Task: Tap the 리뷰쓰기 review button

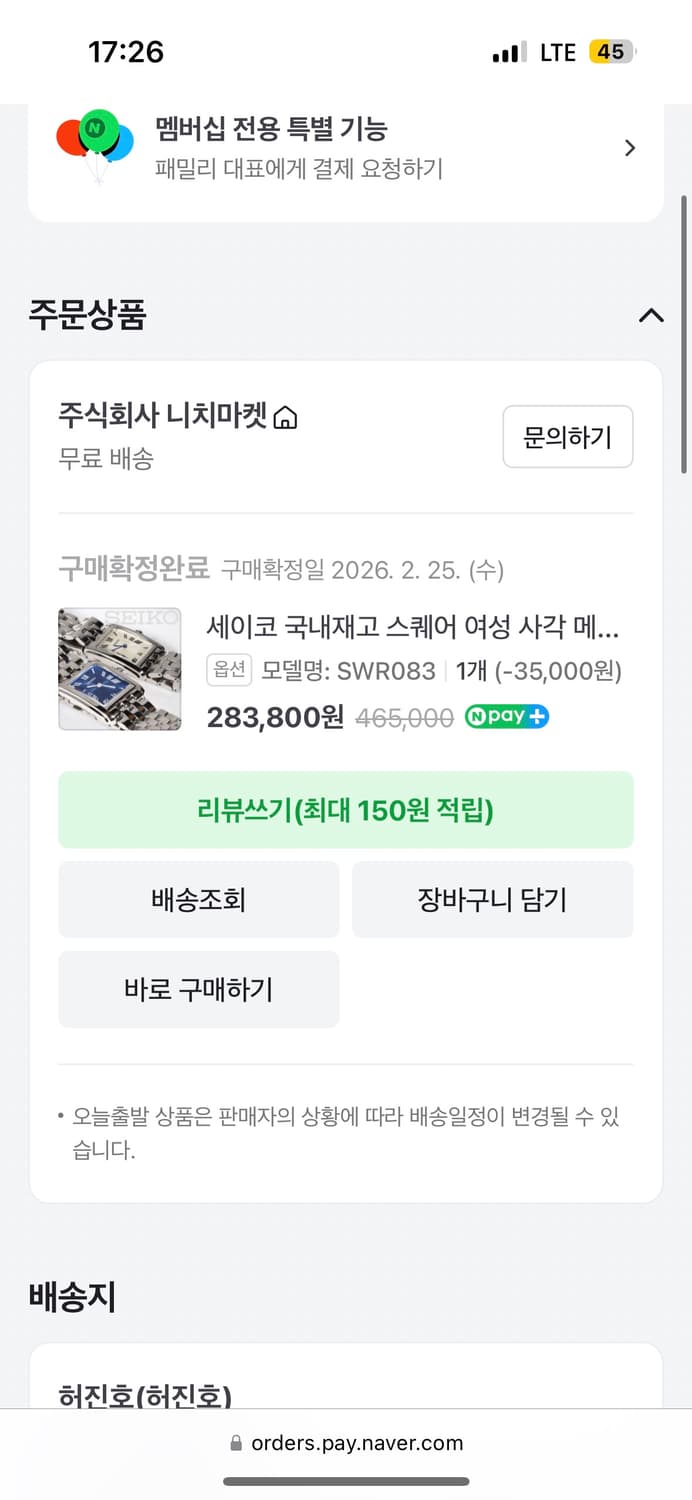Action: click(x=346, y=809)
